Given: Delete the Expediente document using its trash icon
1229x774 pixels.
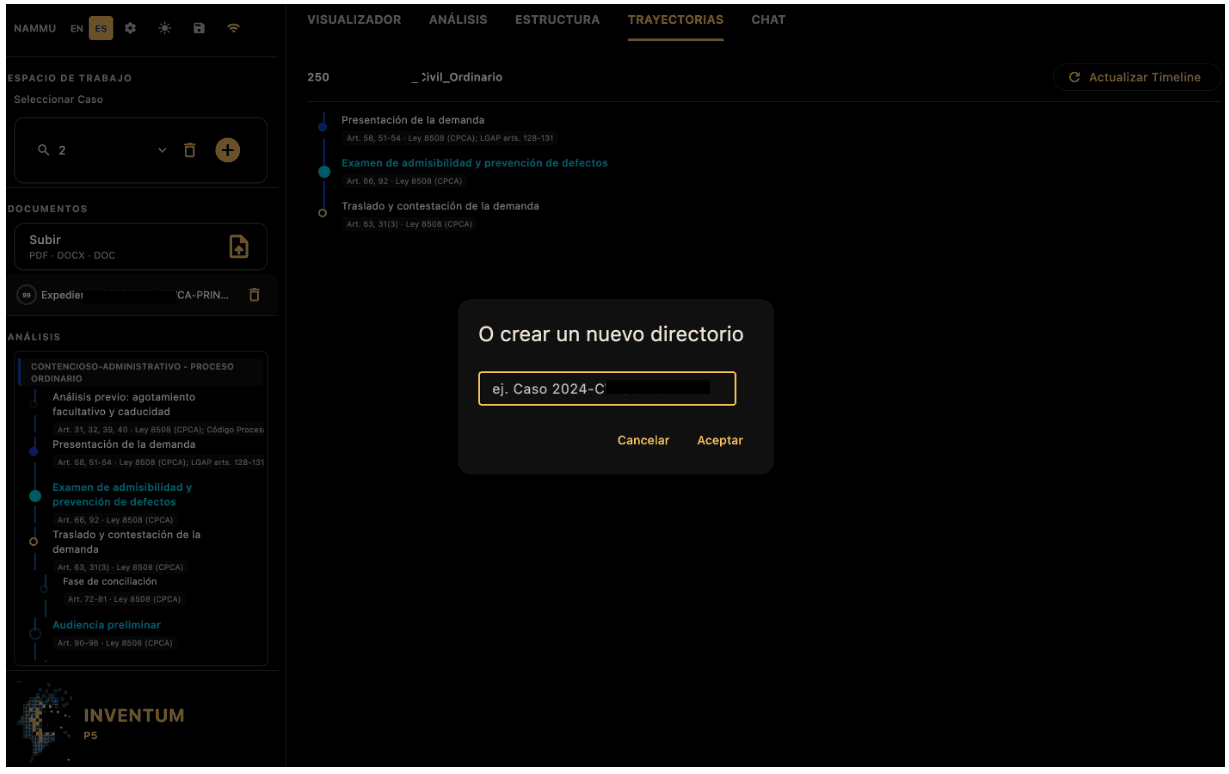Looking at the screenshot, I should 254,295.
